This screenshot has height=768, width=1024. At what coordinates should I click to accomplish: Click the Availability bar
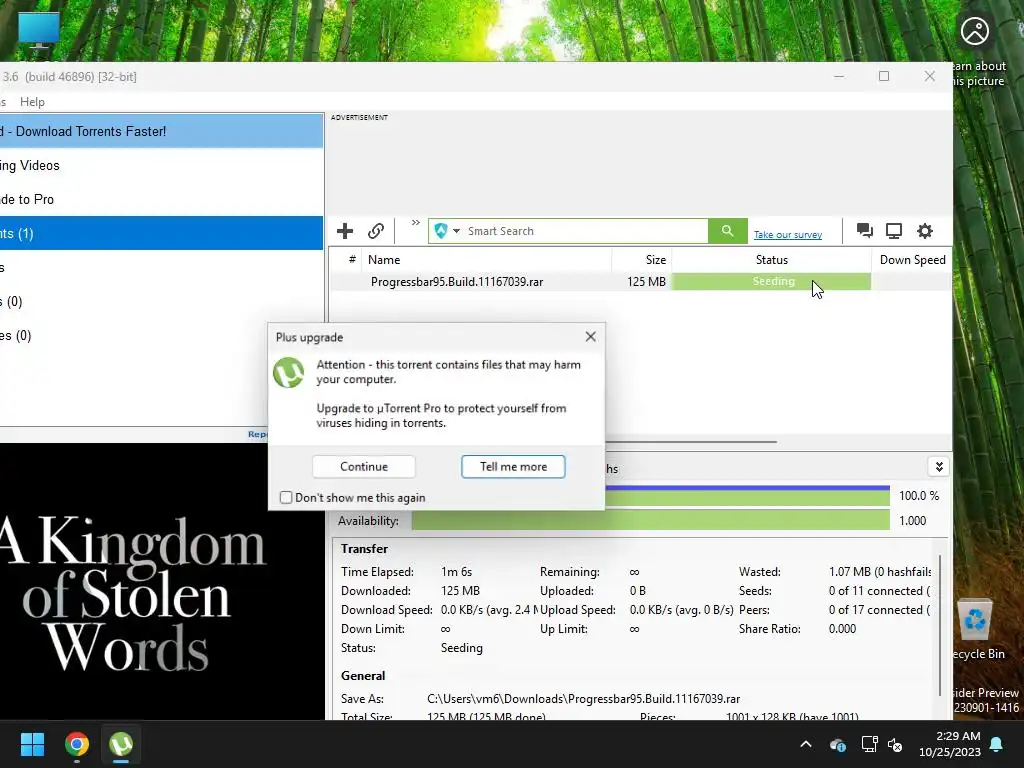[650, 520]
